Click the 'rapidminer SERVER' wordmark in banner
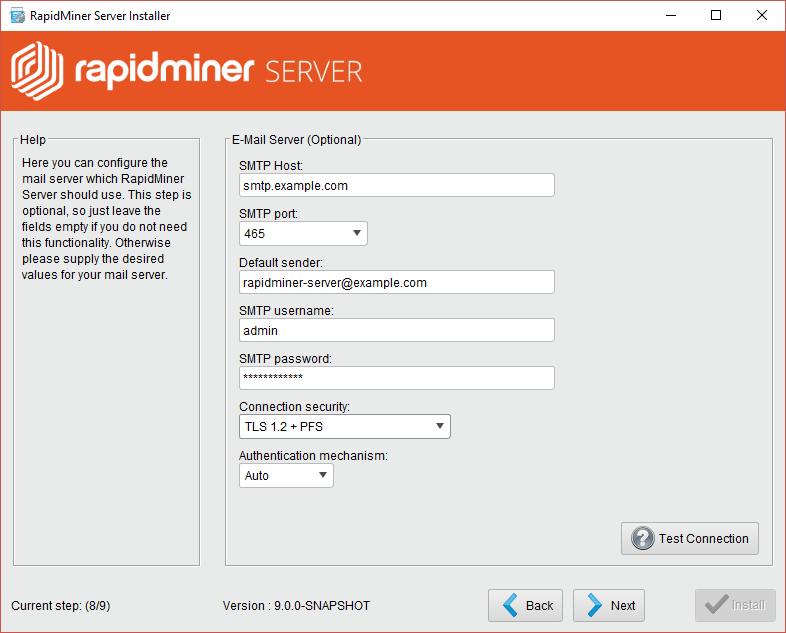 [218, 71]
